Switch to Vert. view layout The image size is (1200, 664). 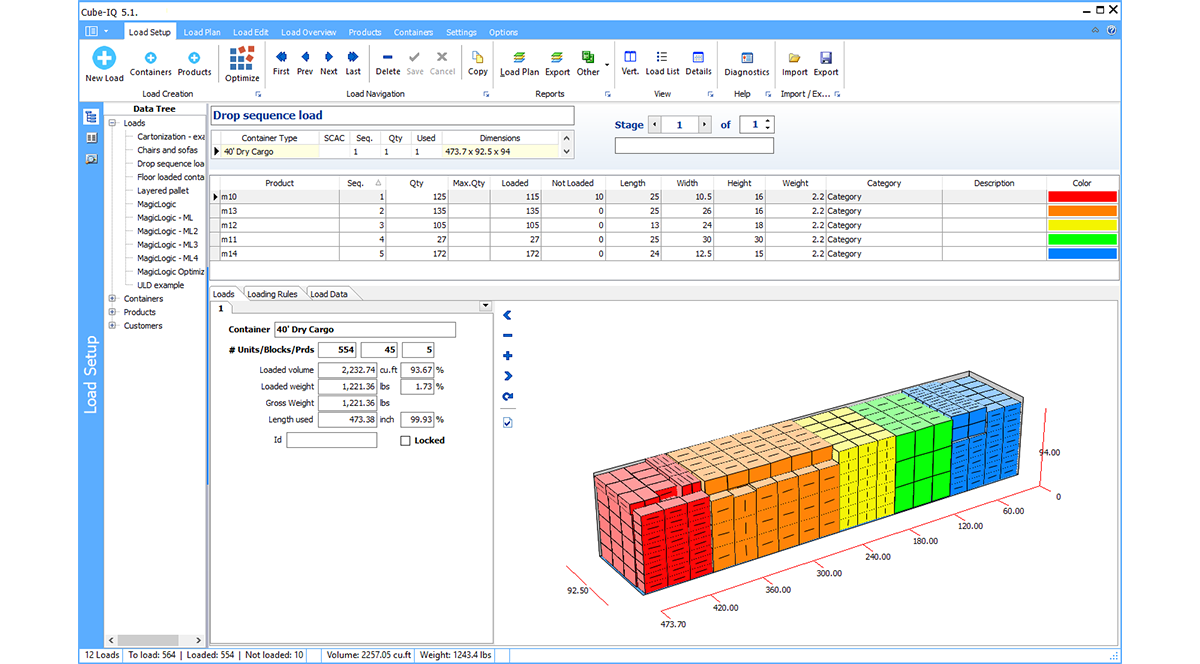630,64
